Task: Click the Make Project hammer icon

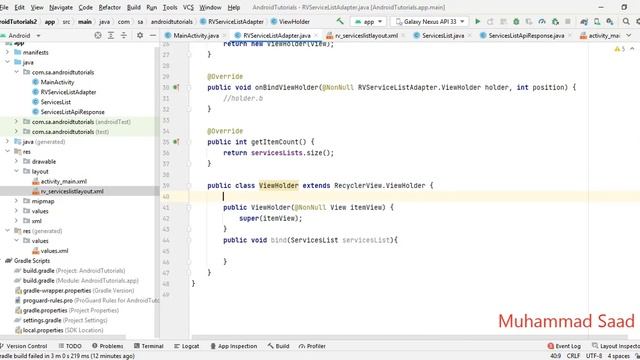Action: 340,21
